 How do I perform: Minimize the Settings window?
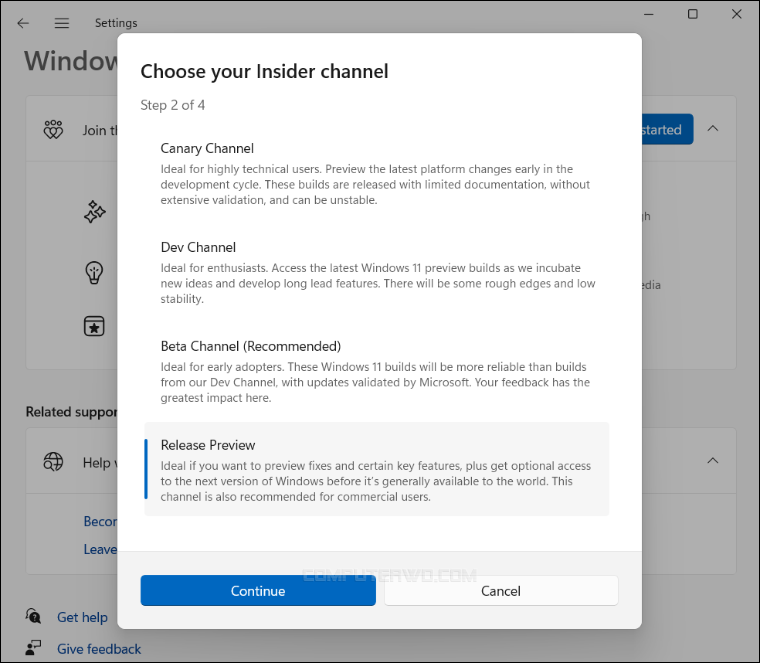(649, 14)
